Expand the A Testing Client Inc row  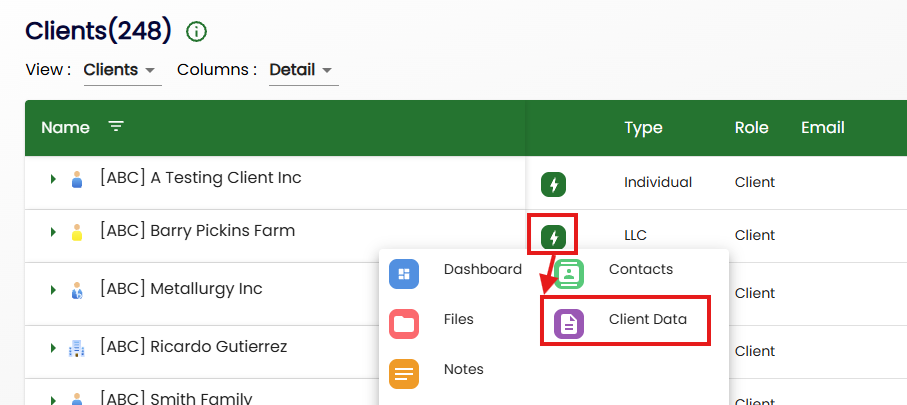(52, 179)
